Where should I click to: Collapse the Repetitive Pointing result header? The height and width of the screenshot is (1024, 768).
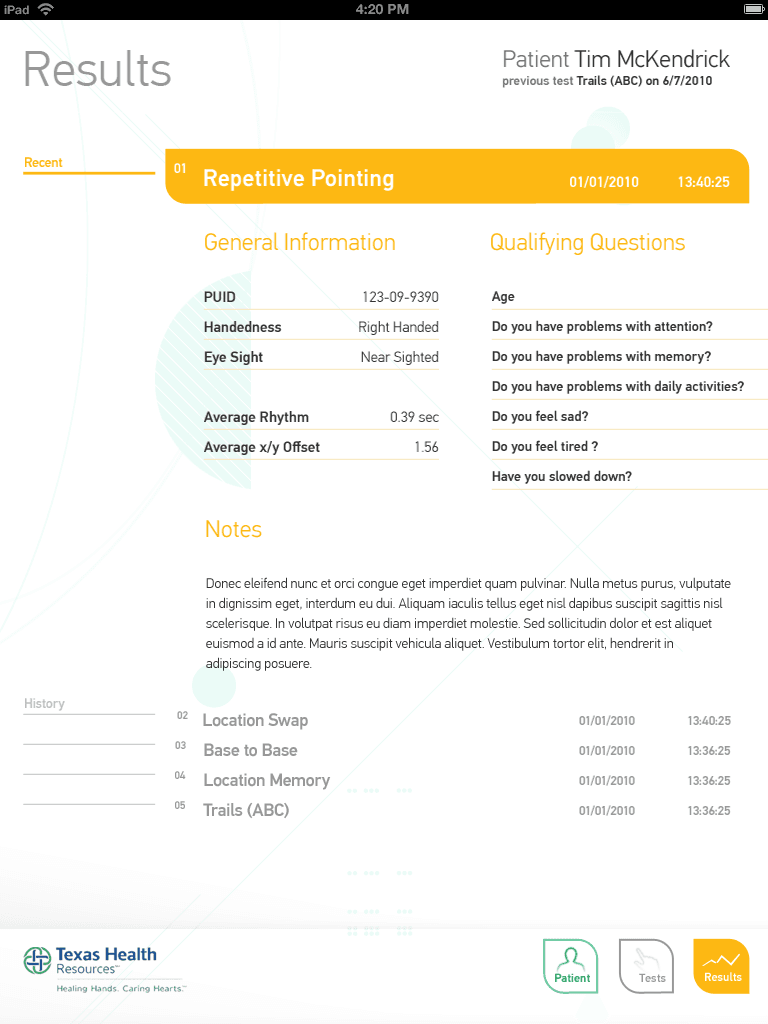click(x=456, y=176)
